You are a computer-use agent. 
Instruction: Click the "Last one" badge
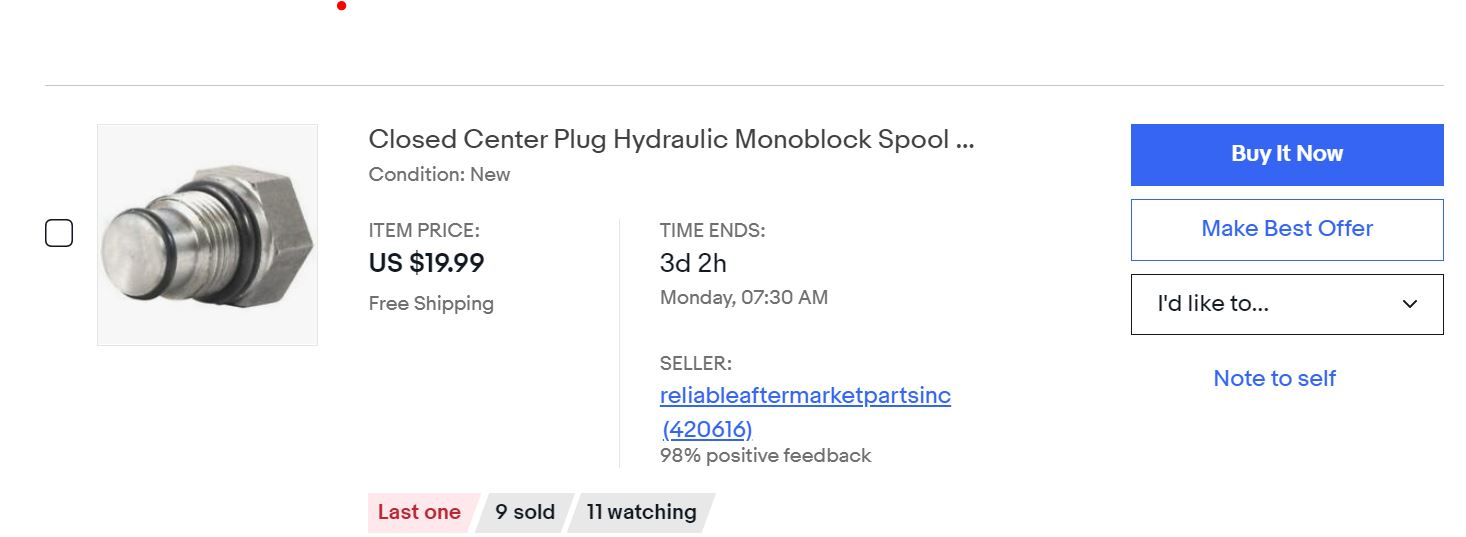[419, 512]
